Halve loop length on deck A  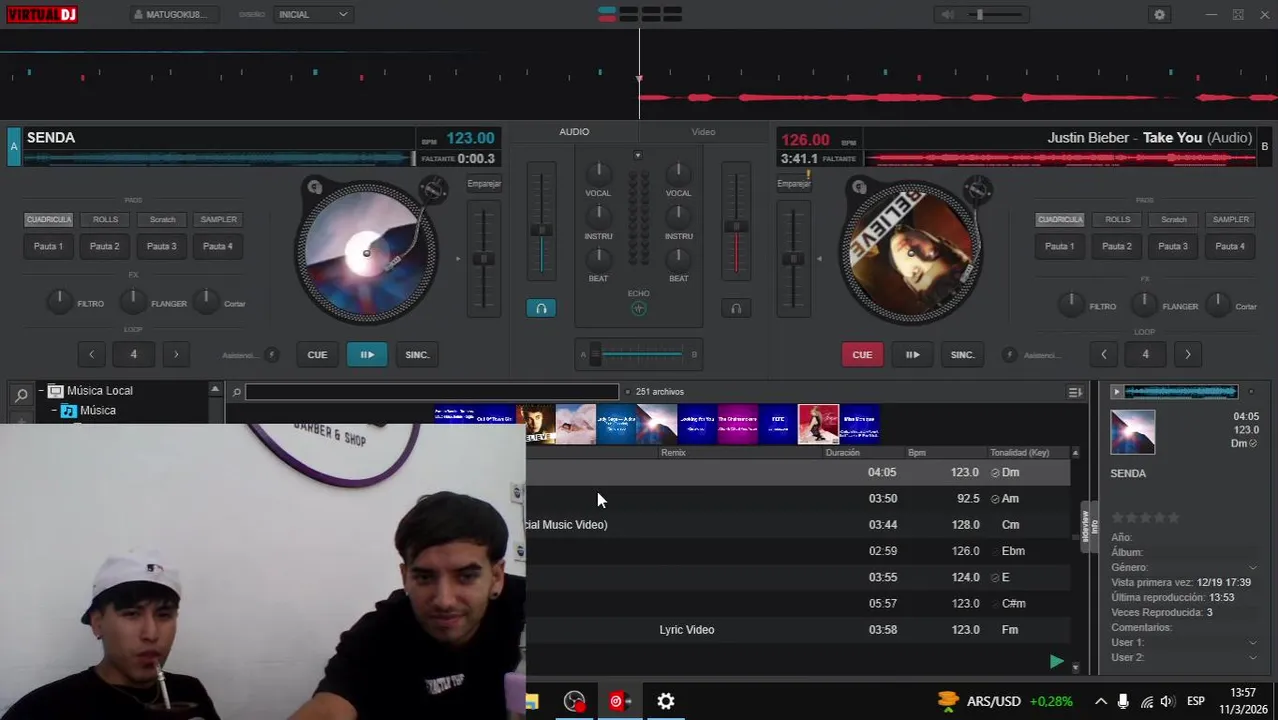coord(91,354)
